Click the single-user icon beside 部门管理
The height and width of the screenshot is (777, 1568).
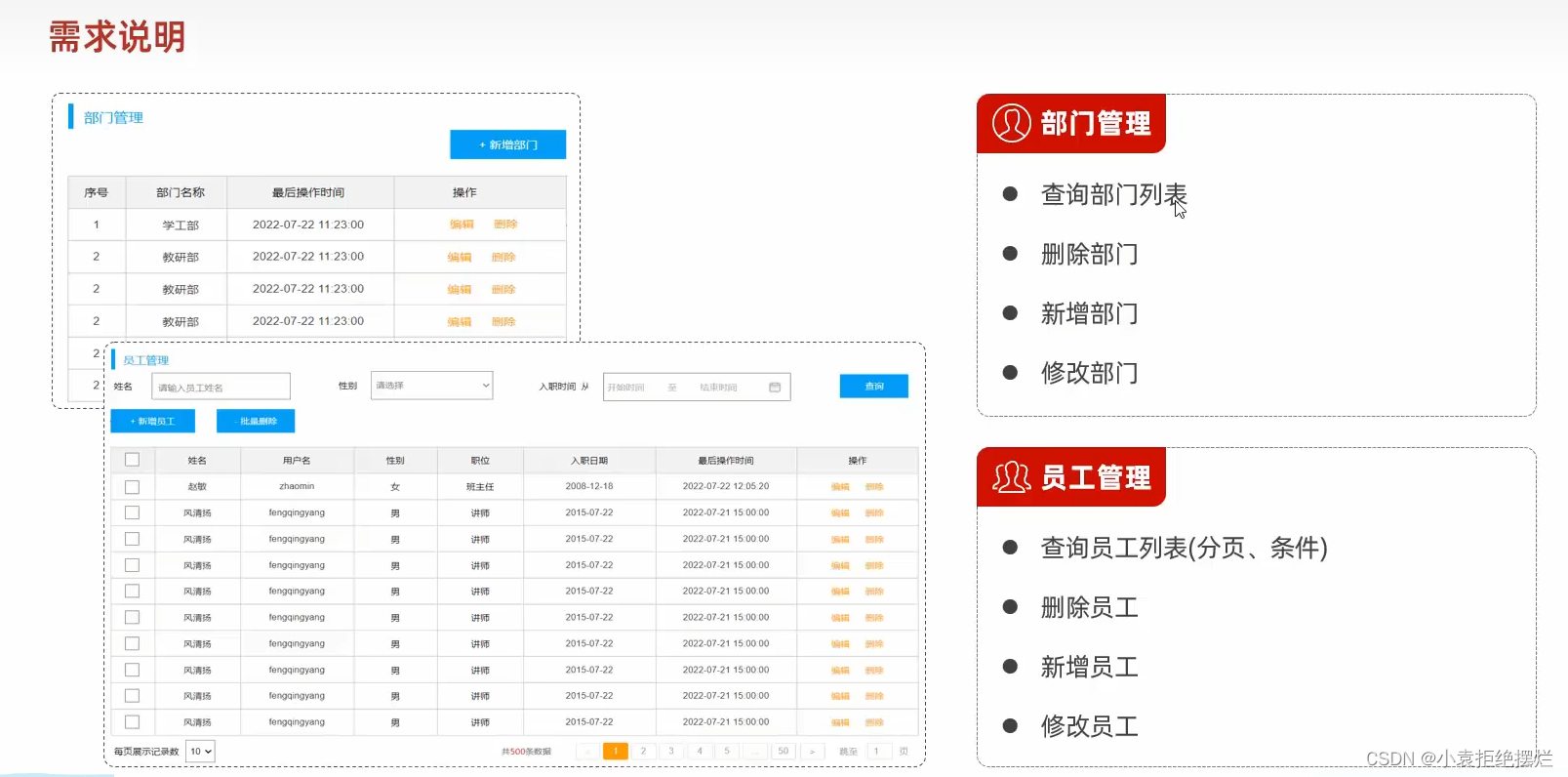1012,123
